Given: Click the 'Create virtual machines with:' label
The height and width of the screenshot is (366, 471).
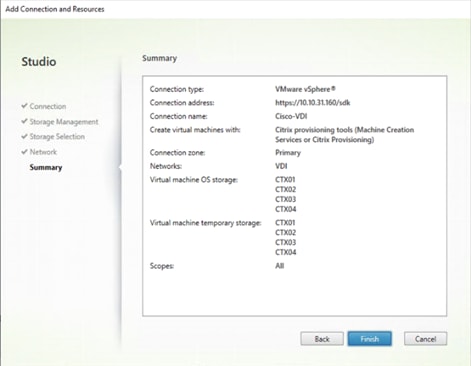Looking at the screenshot, I should tap(195, 130).
